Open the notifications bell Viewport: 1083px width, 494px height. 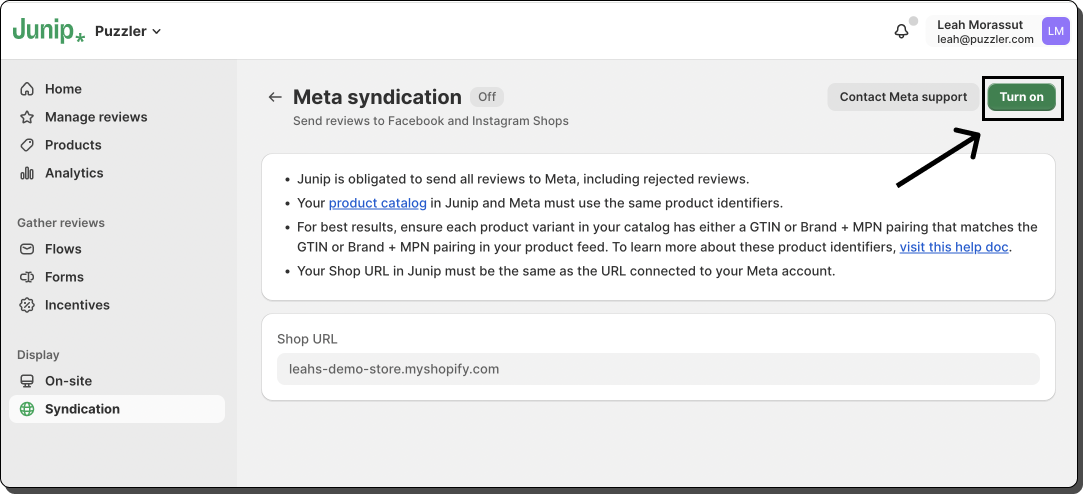[901, 31]
